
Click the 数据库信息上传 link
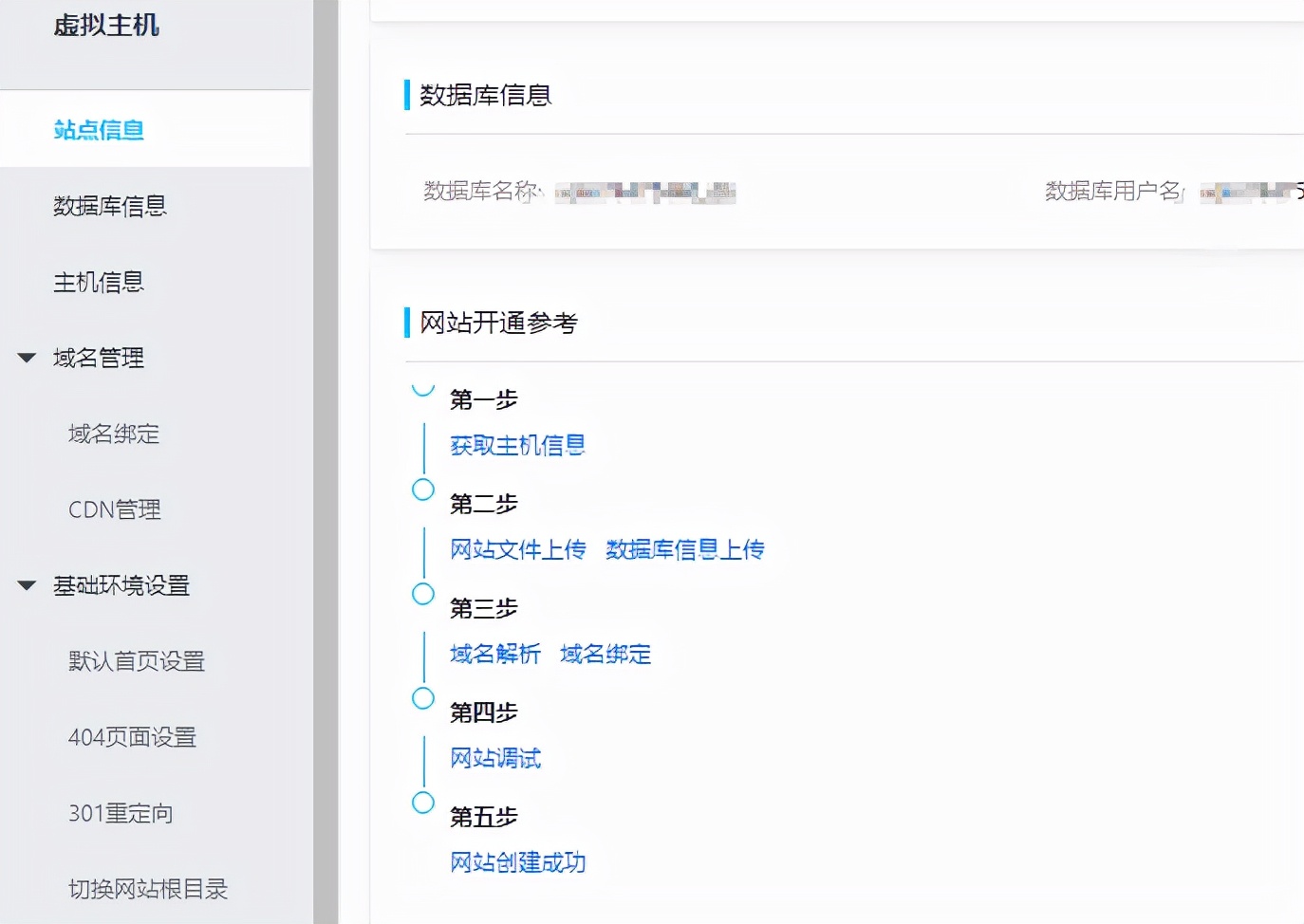pos(684,549)
